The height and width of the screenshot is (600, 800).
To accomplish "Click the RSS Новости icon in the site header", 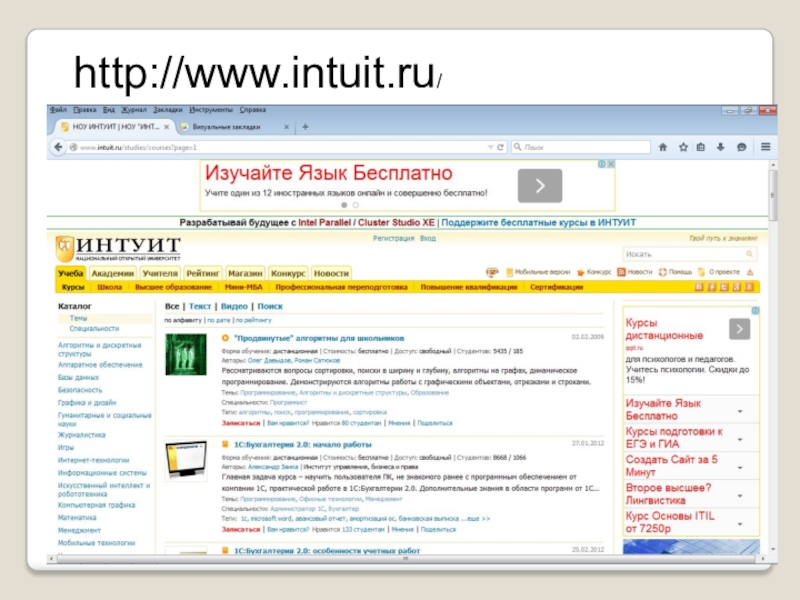I will 621,272.
